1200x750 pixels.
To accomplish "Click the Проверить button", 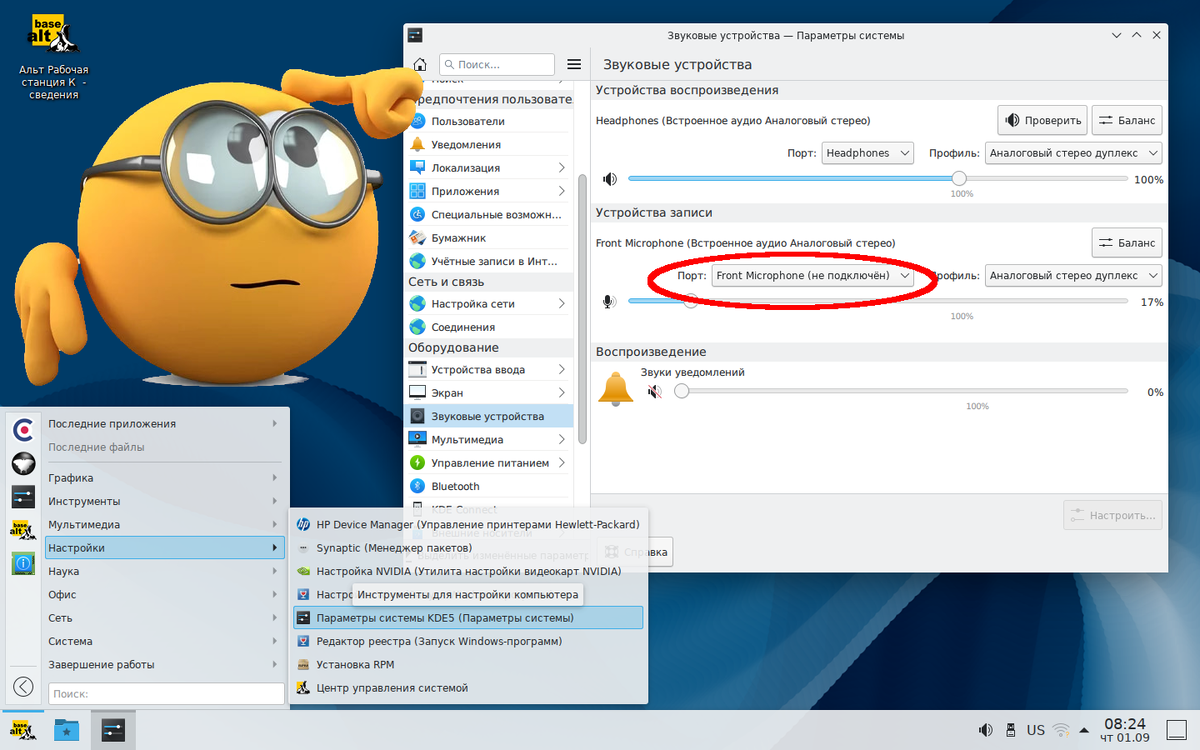I will 1042,120.
